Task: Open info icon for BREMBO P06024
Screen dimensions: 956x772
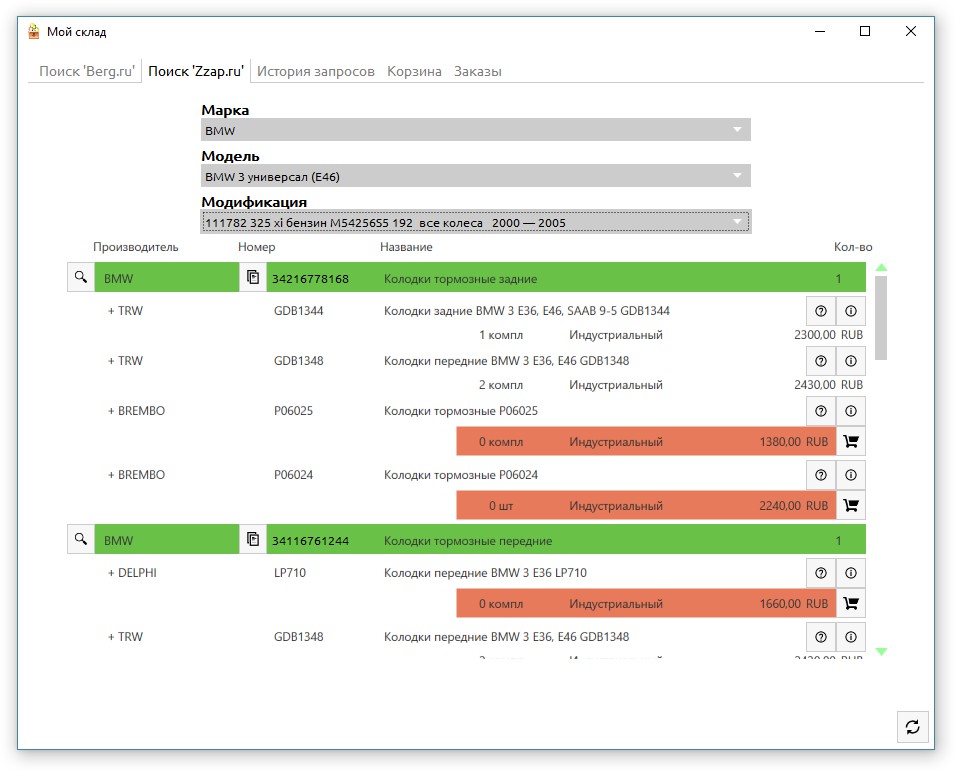Action: [x=851, y=475]
